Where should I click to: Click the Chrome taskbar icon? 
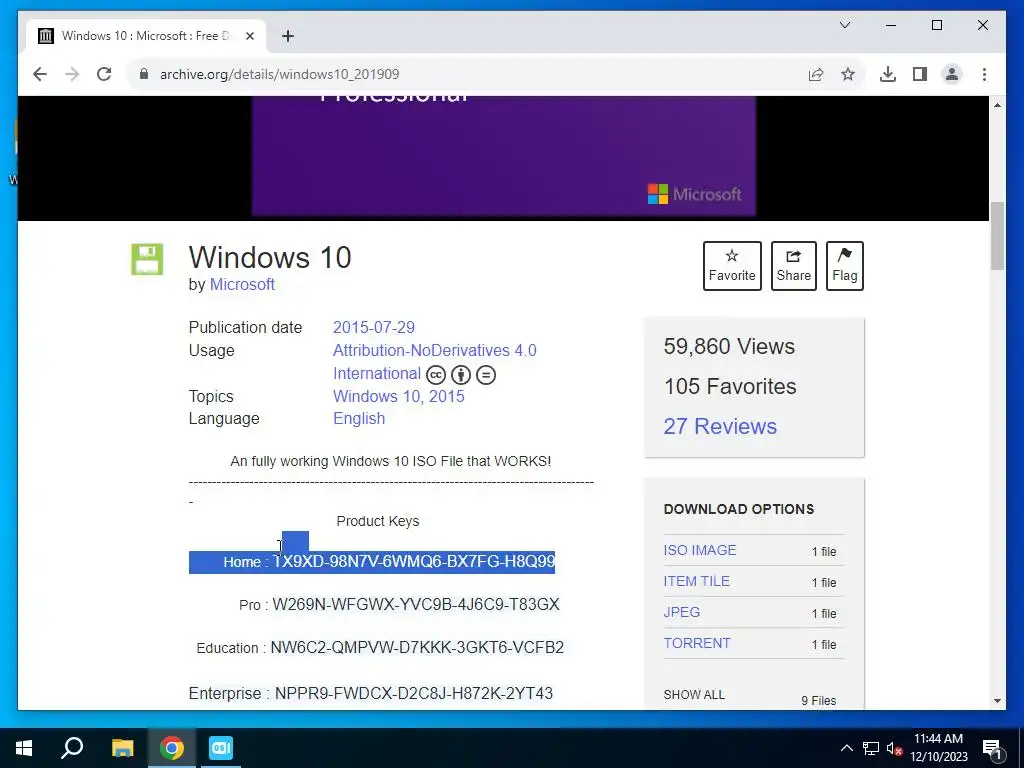172,748
